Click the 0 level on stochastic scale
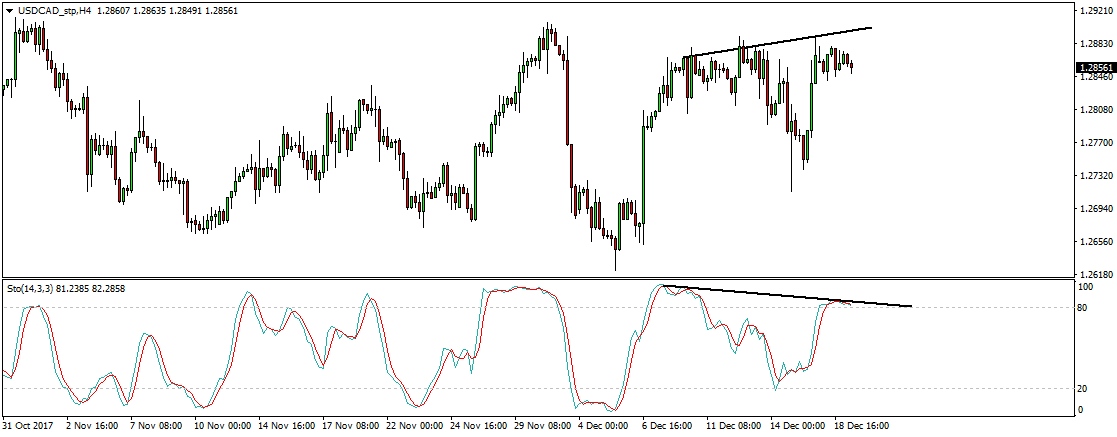The height and width of the screenshot is (437, 1117). pyautogui.click(x=1083, y=409)
